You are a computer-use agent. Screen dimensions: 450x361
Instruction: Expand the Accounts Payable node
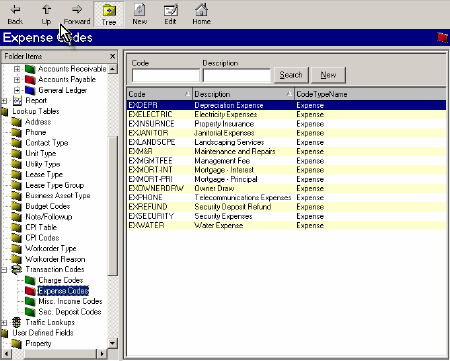point(17,80)
